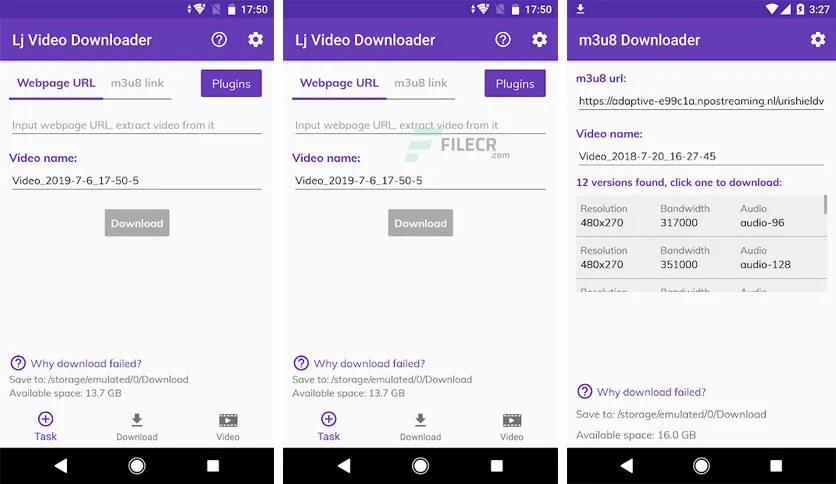Tap Android back button on right phone
836x484 pixels.
[627, 466]
